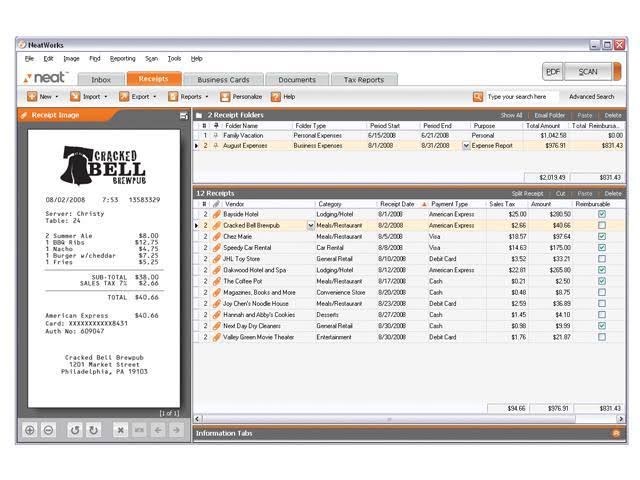Click the paperclip icon for Valley Green Movie Theater
The height and width of the screenshot is (480, 640).
click(216, 337)
